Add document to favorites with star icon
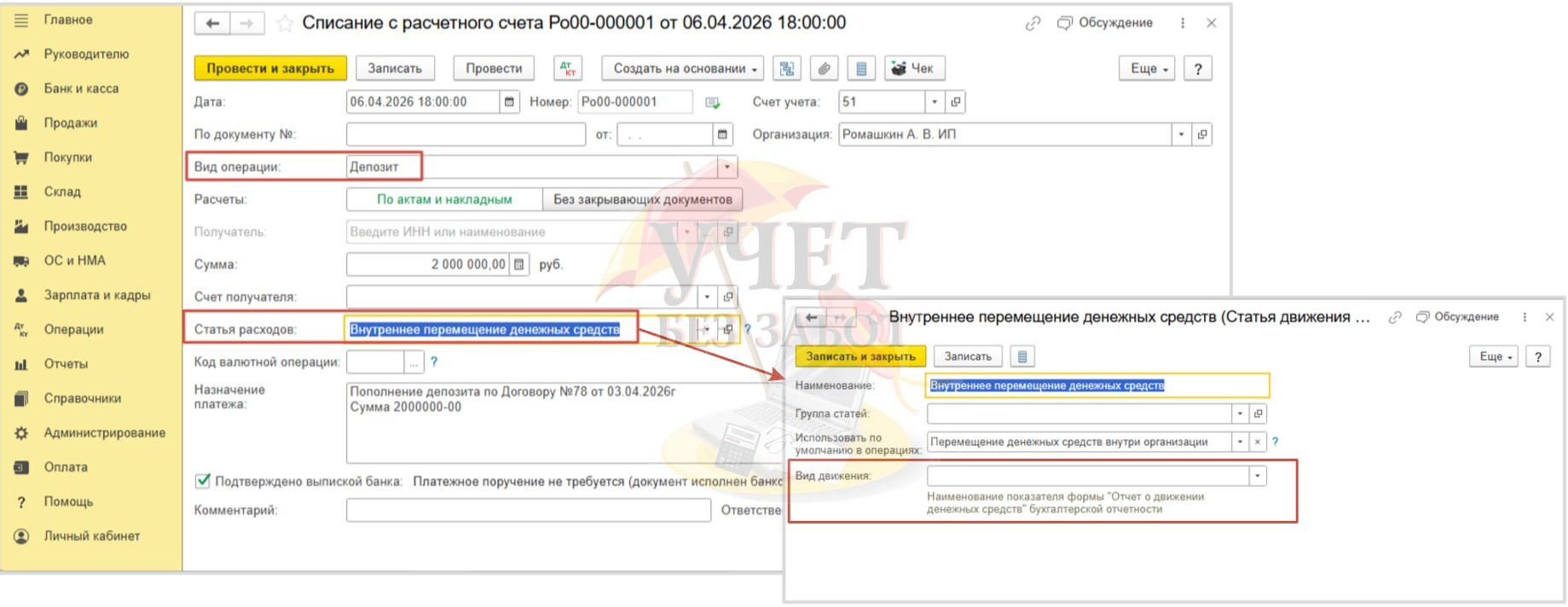This screenshot has height=607, width=1568. click(285, 23)
